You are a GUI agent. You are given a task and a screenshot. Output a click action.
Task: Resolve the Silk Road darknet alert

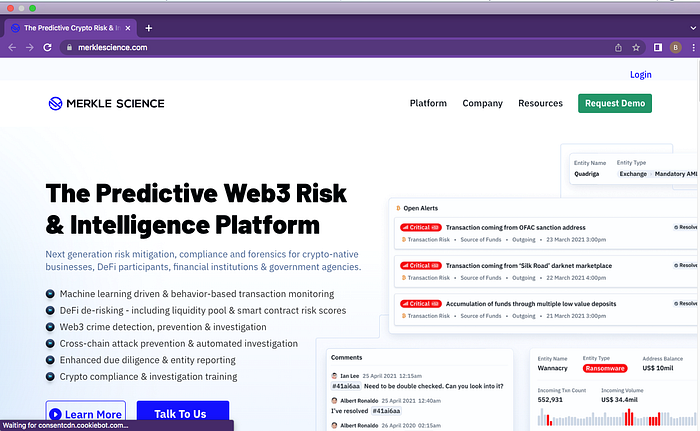[685, 265]
